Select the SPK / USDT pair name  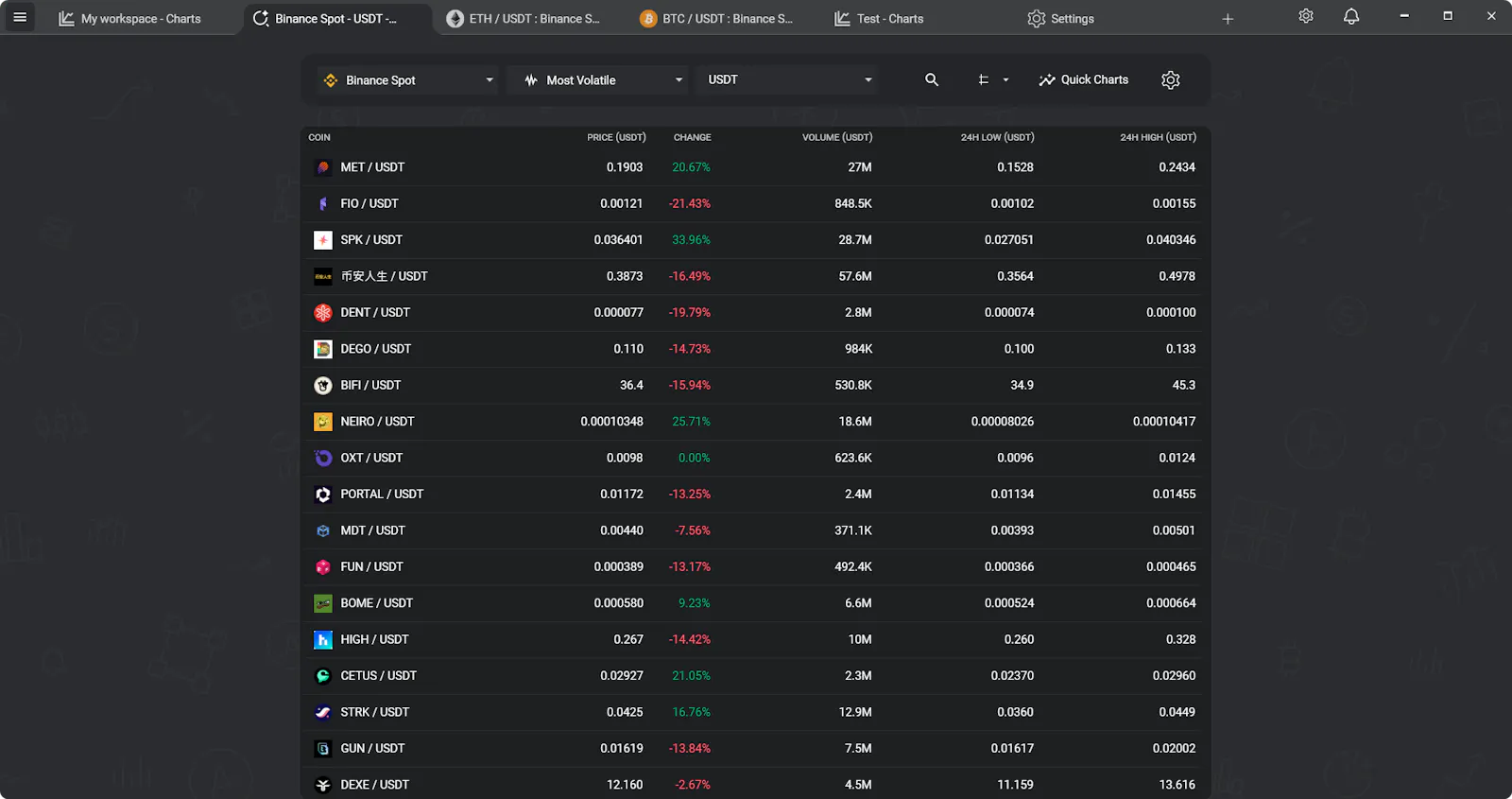pyautogui.click(x=371, y=240)
